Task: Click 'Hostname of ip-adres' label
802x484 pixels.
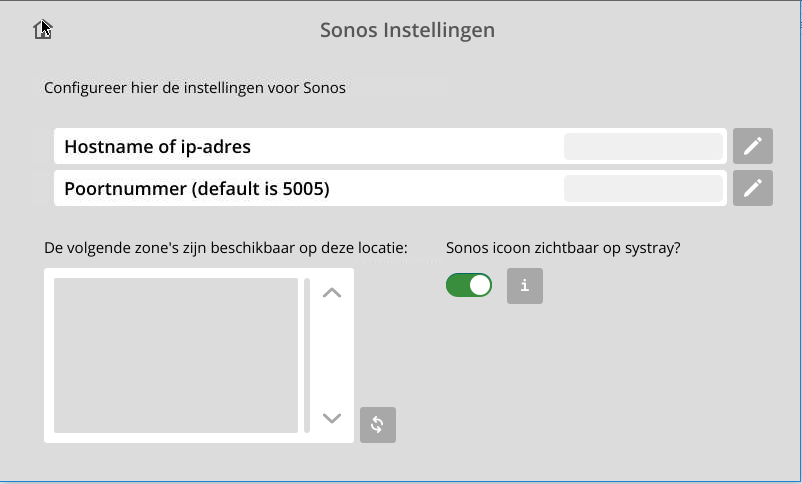Action: [x=158, y=147]
